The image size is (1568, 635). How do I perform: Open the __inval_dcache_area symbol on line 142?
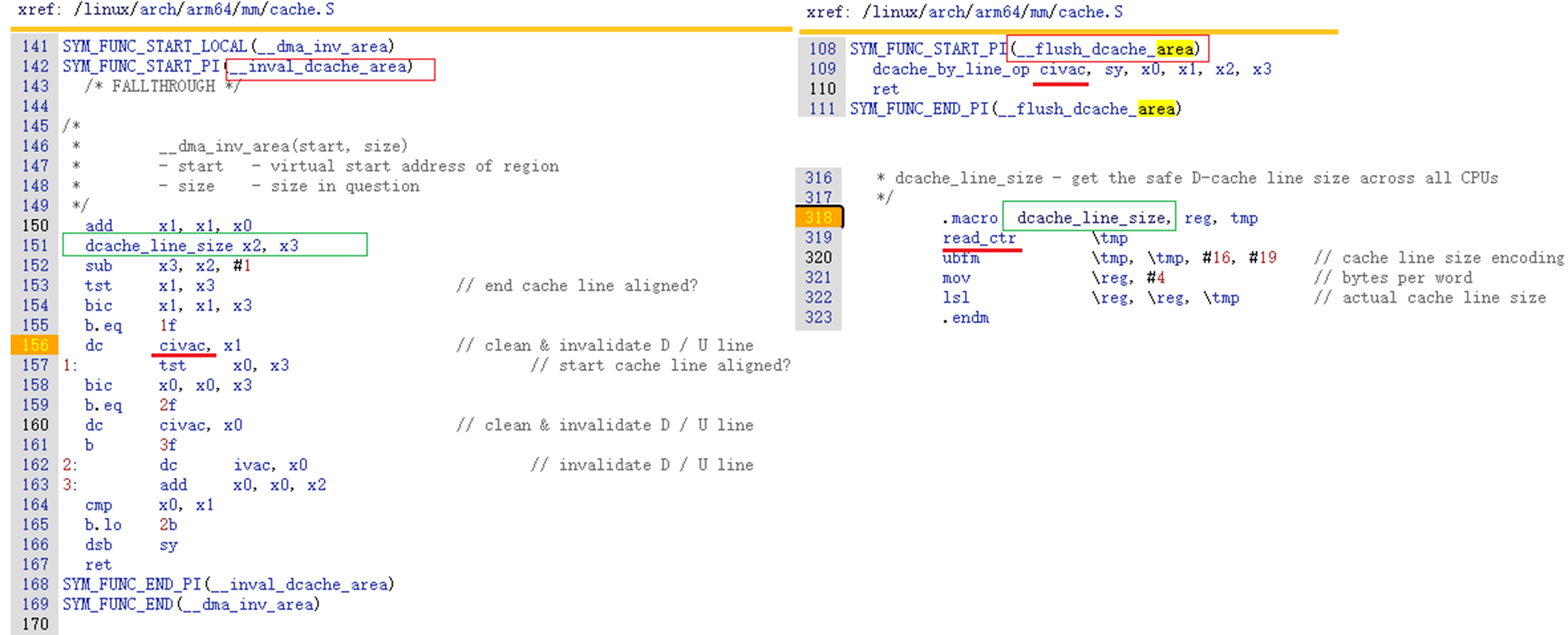320,66
